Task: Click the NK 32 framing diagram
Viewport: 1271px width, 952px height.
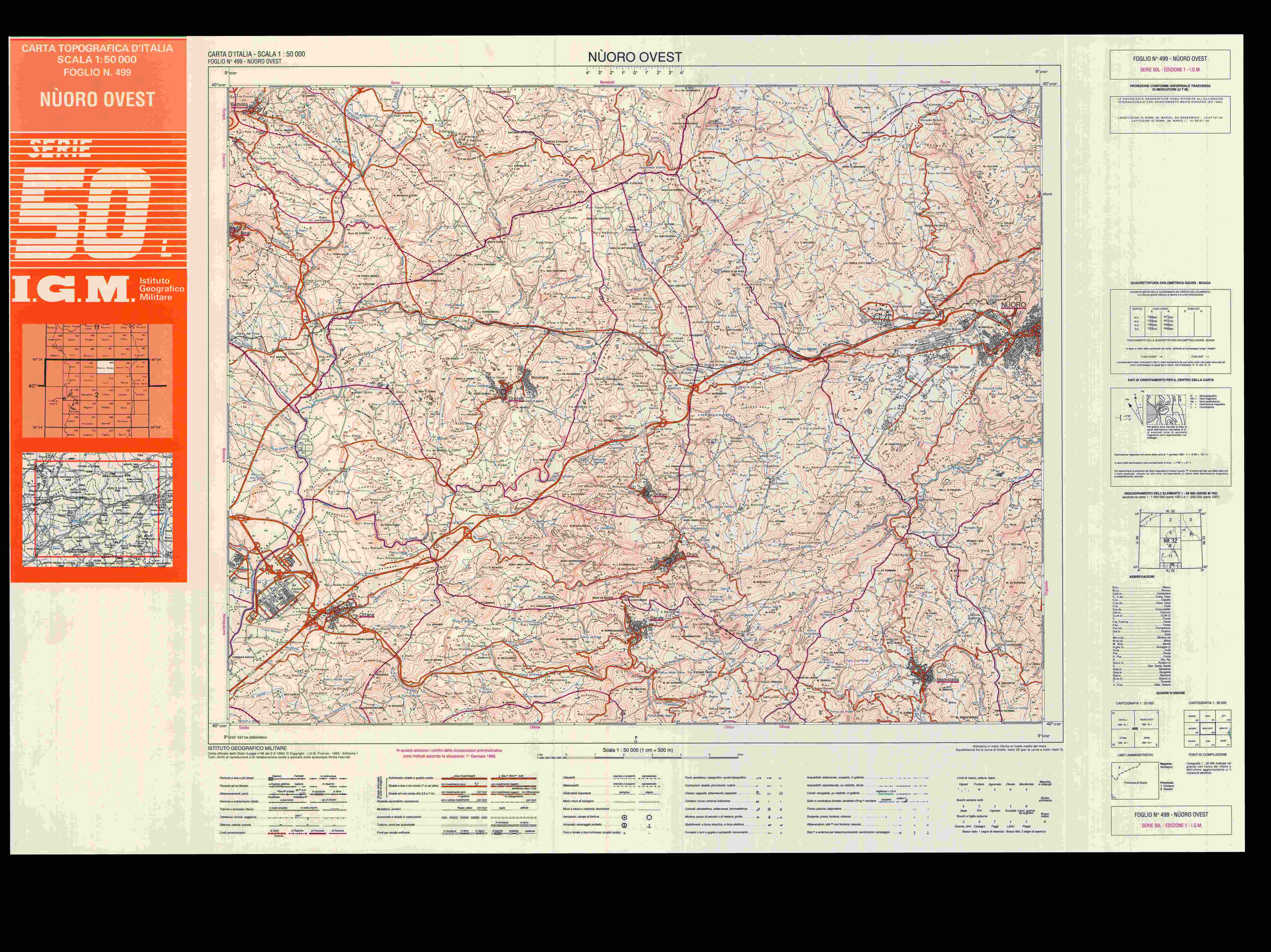Action: point(1171,540)
